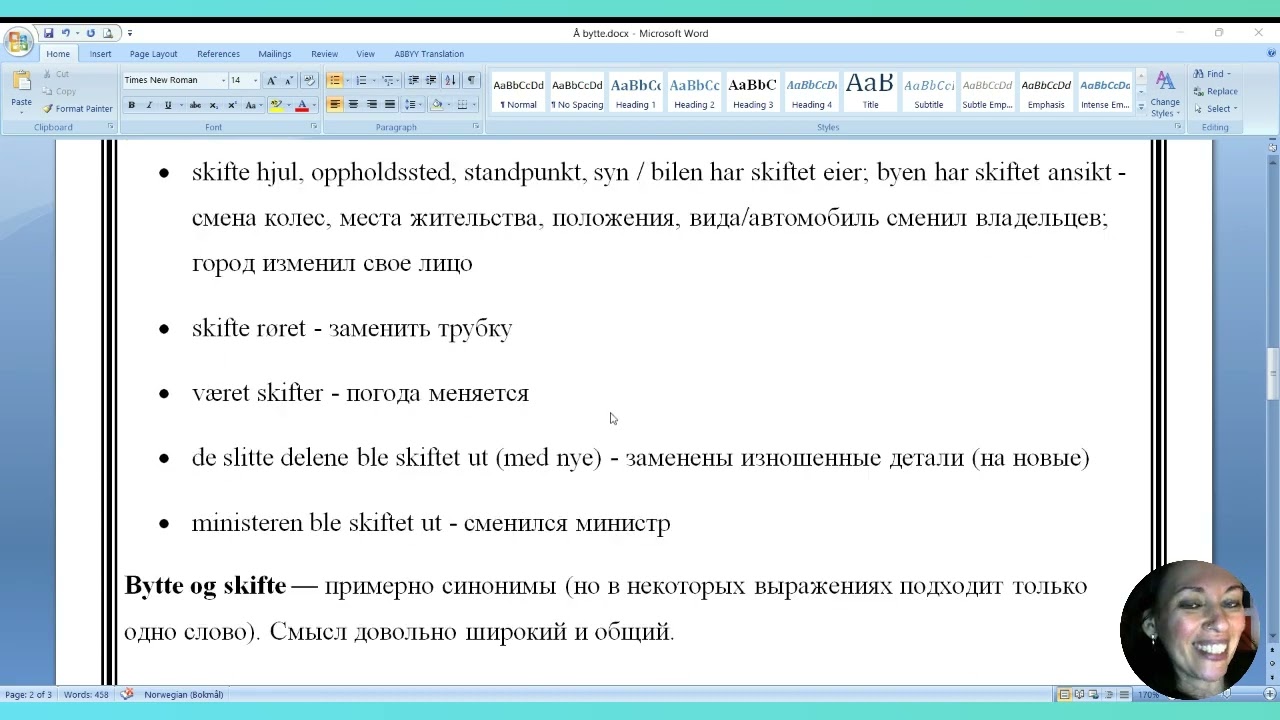Image resolution: width=1280 pixels, height=720 pixels.
Task: Apply the Emphasis style
Action: (1046, 93)
